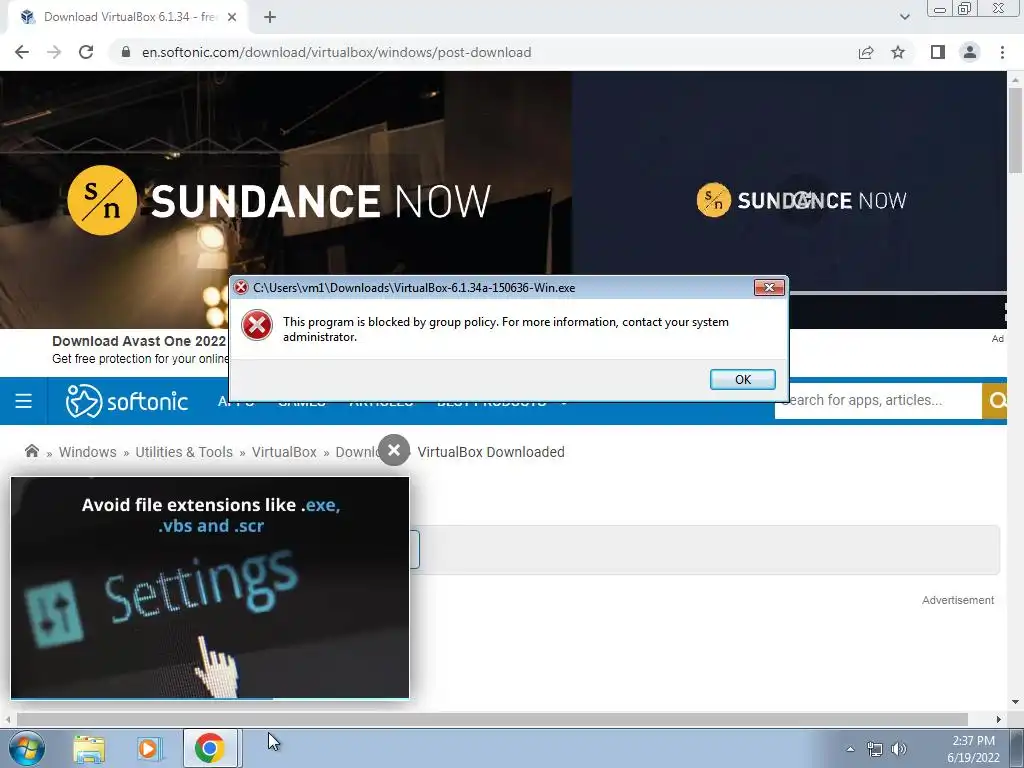The image size is (1024, 768).
Task: Open Download Avast One 2022 ad link
Action: coord(139,341)
